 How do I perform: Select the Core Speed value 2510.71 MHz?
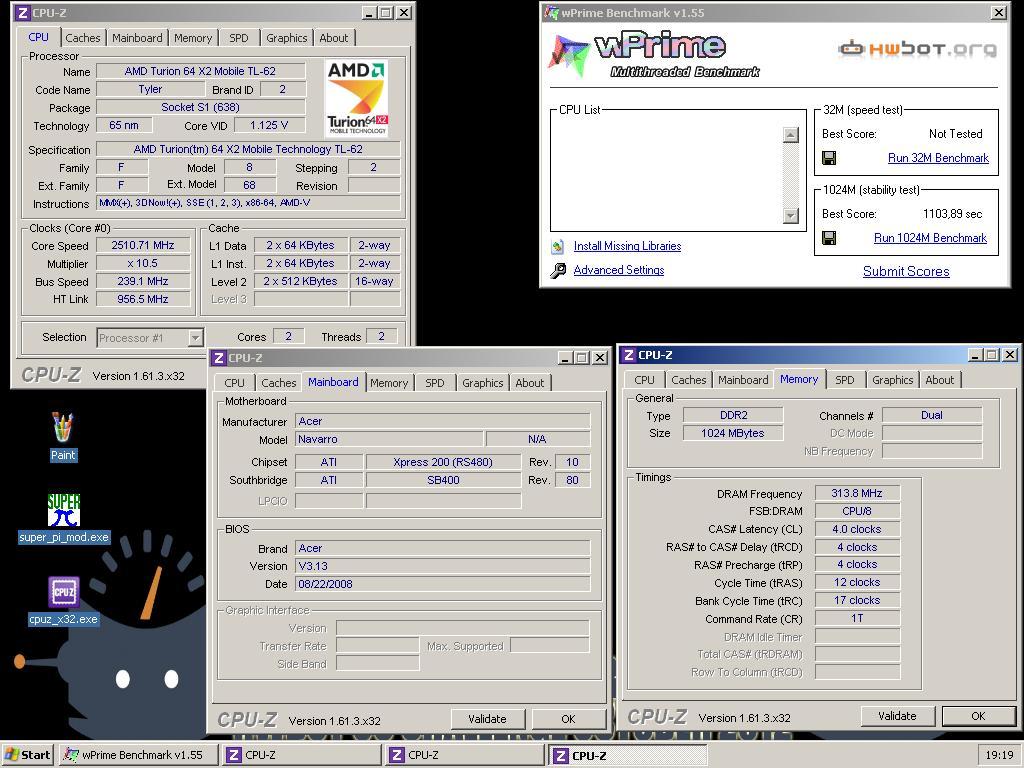click(142, 246)
